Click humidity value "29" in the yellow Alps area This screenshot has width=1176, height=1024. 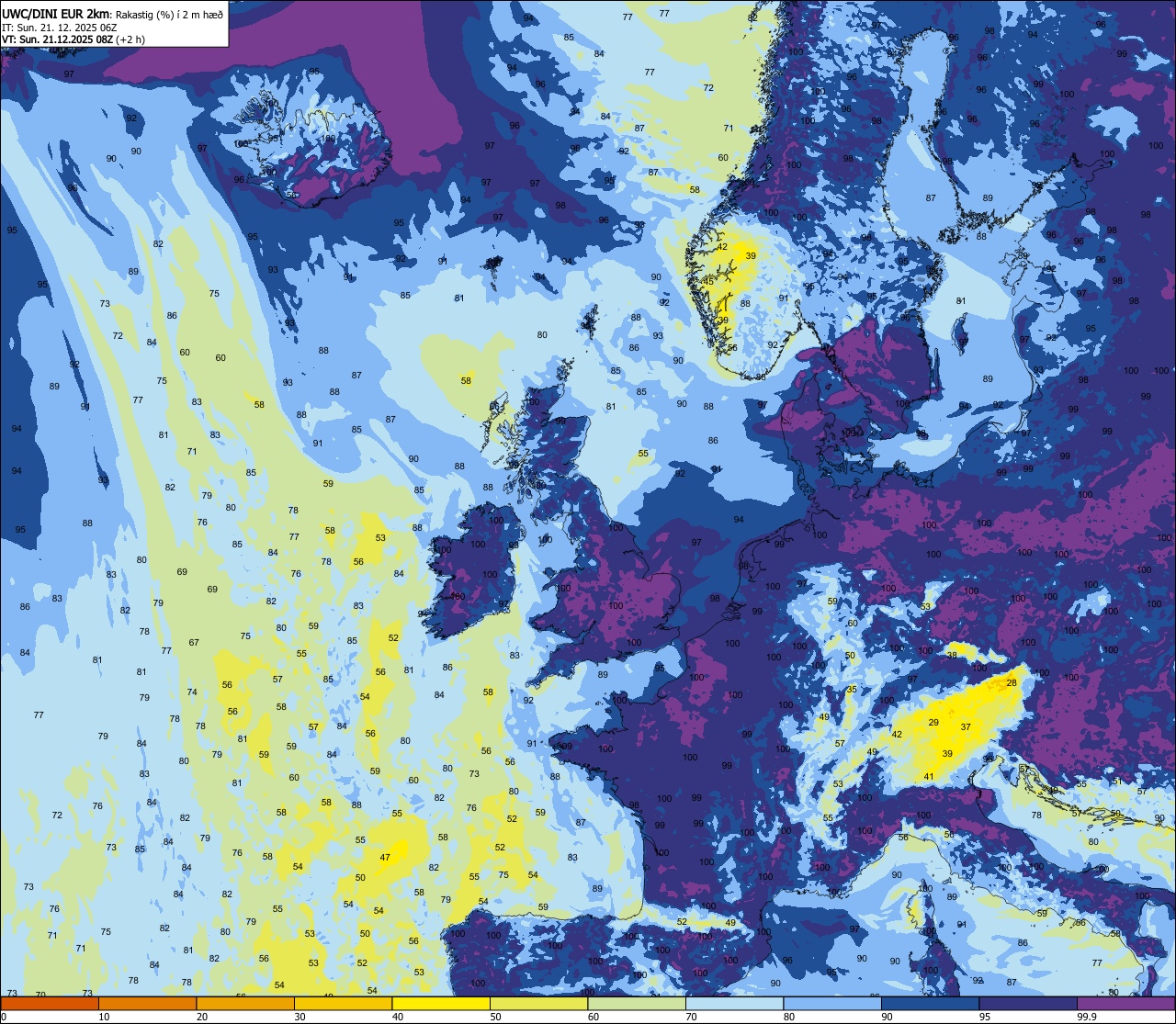click(933, 723)
